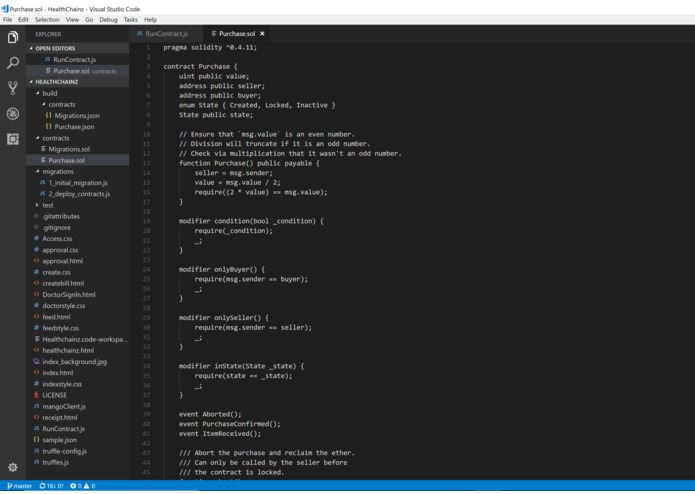Screen dimensions: 695x494
Task: Open the Edit menu
Action: [x=23, y=19]
